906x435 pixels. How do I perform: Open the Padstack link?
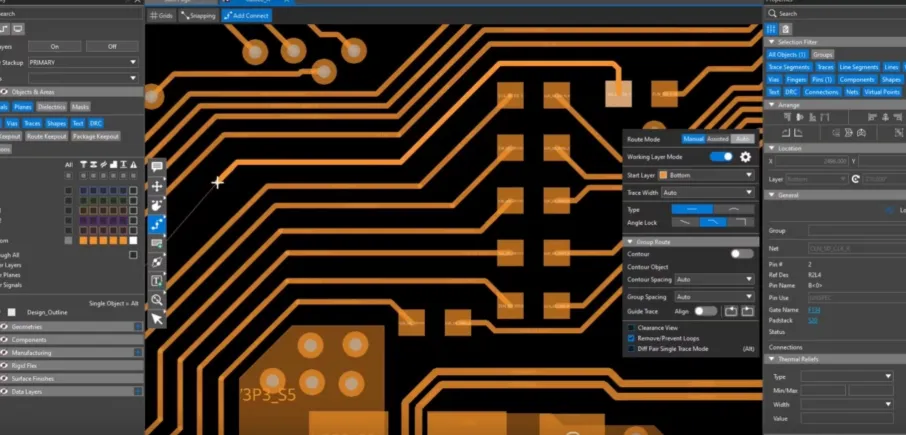point(812,320)
